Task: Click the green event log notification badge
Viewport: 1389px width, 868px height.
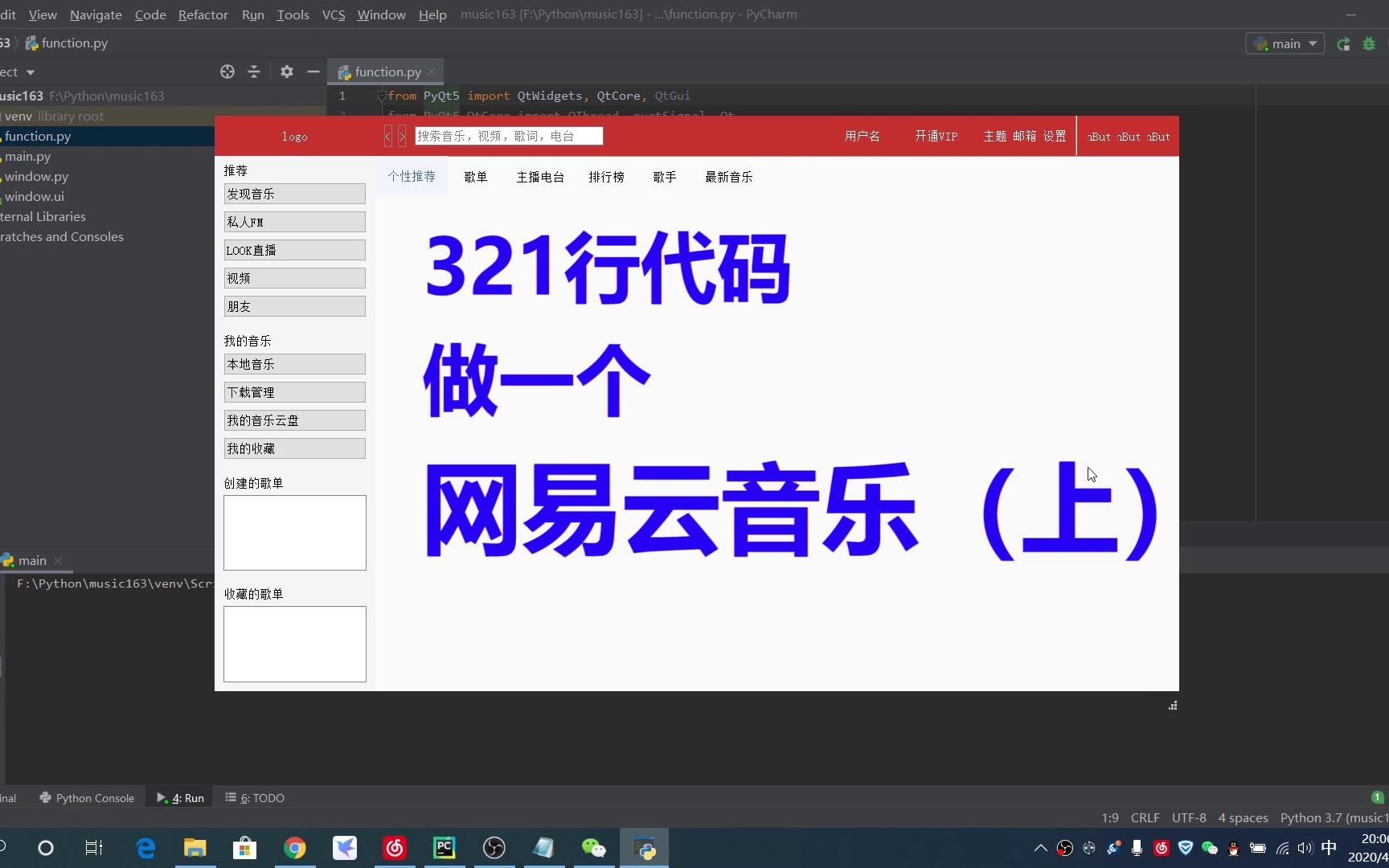Action: tap(1377, 798)
